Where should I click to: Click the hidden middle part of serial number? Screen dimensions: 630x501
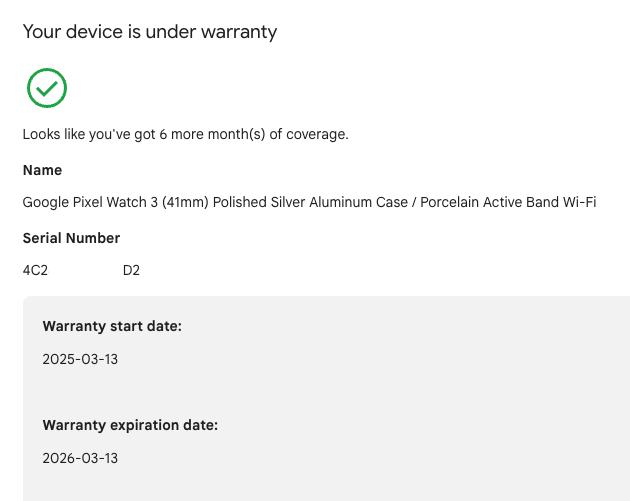coord(85,270)
